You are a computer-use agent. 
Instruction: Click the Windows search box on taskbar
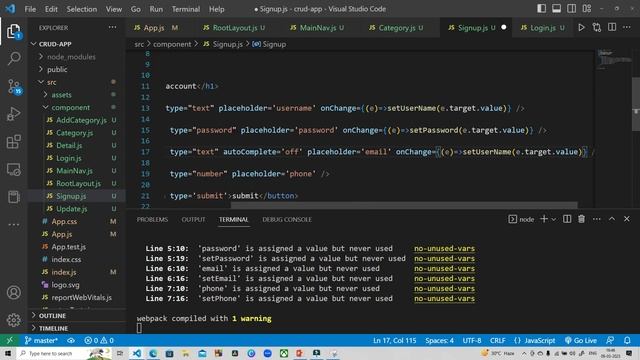click(x=65, y=353)
